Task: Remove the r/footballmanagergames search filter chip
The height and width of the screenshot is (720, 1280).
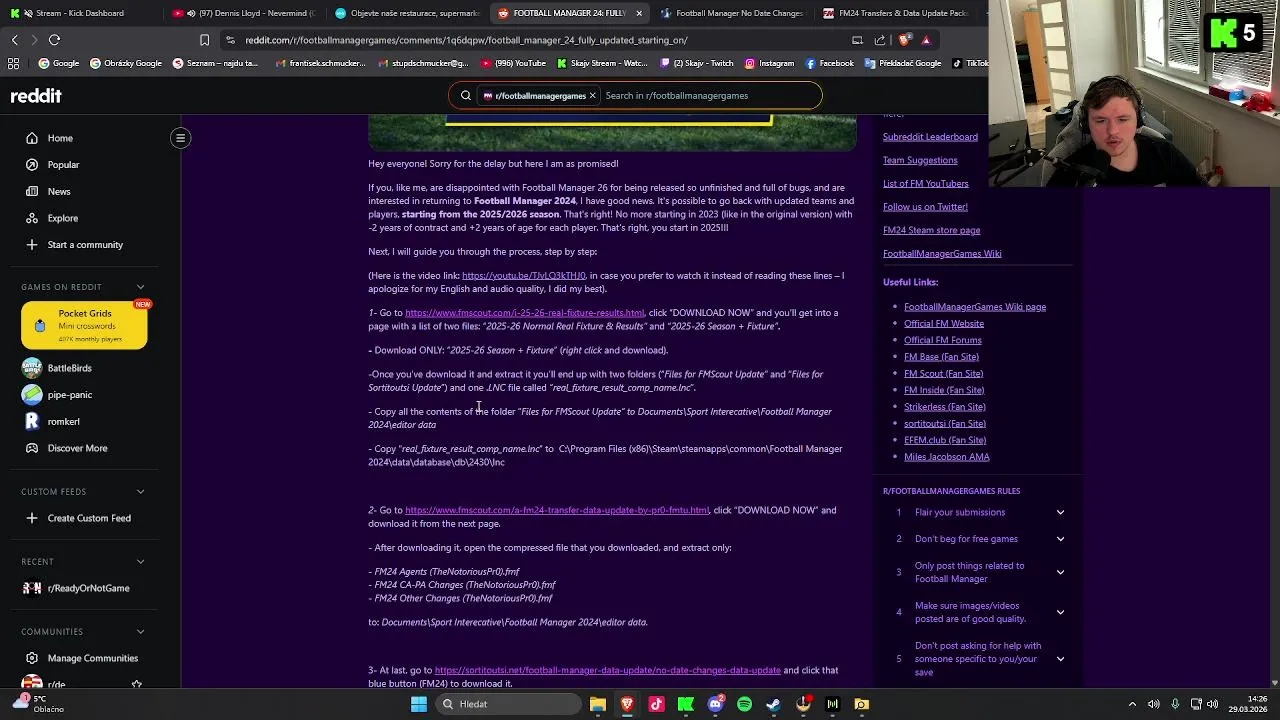Action: pyautogui.click(x=592, y=96)
